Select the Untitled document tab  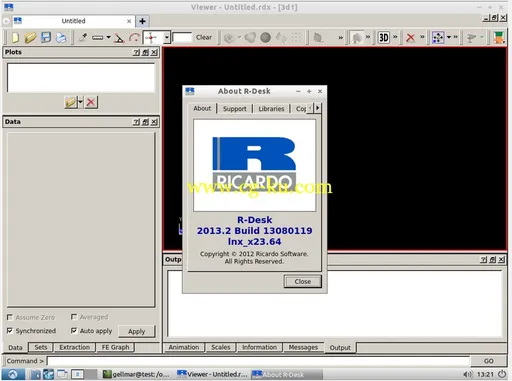point(73,21)
